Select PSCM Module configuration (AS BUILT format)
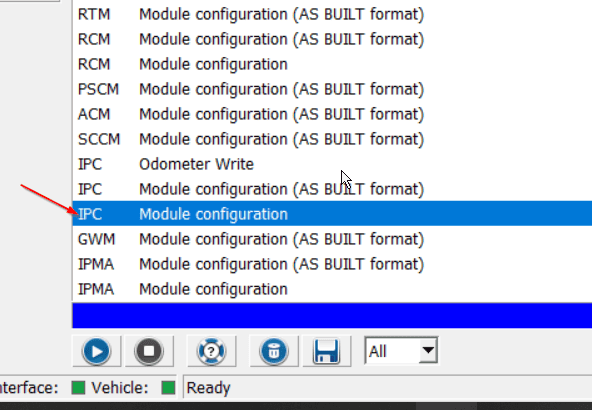Viewport: 592px width, 410px height. point(332,89)
